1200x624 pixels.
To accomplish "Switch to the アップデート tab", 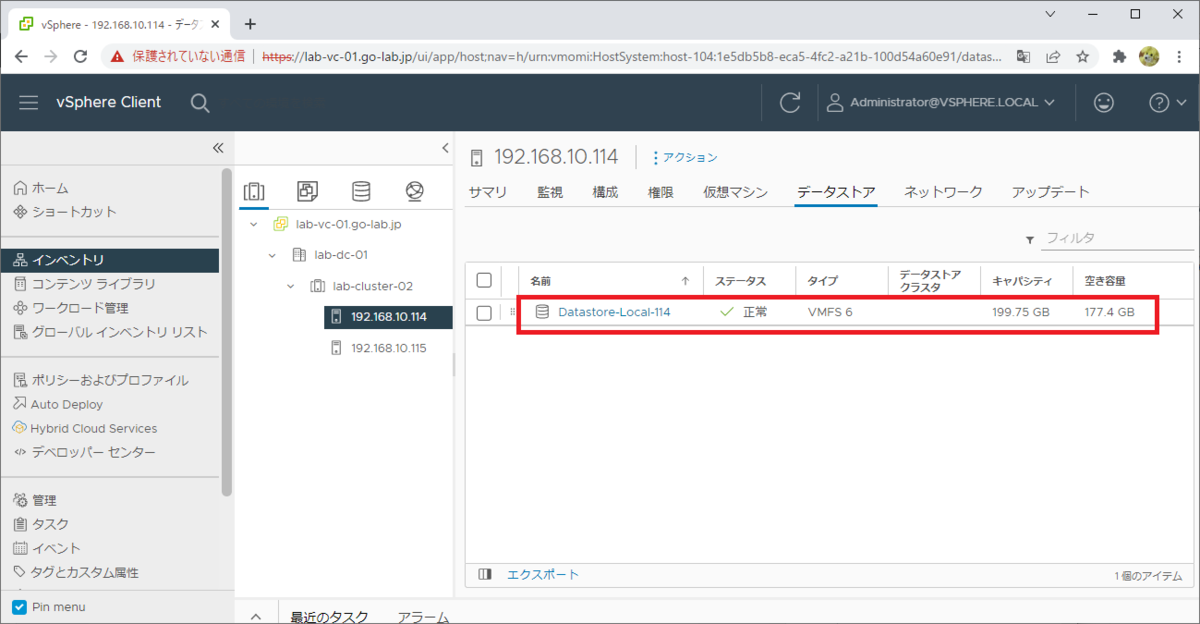I will (x=1050, y=192).
